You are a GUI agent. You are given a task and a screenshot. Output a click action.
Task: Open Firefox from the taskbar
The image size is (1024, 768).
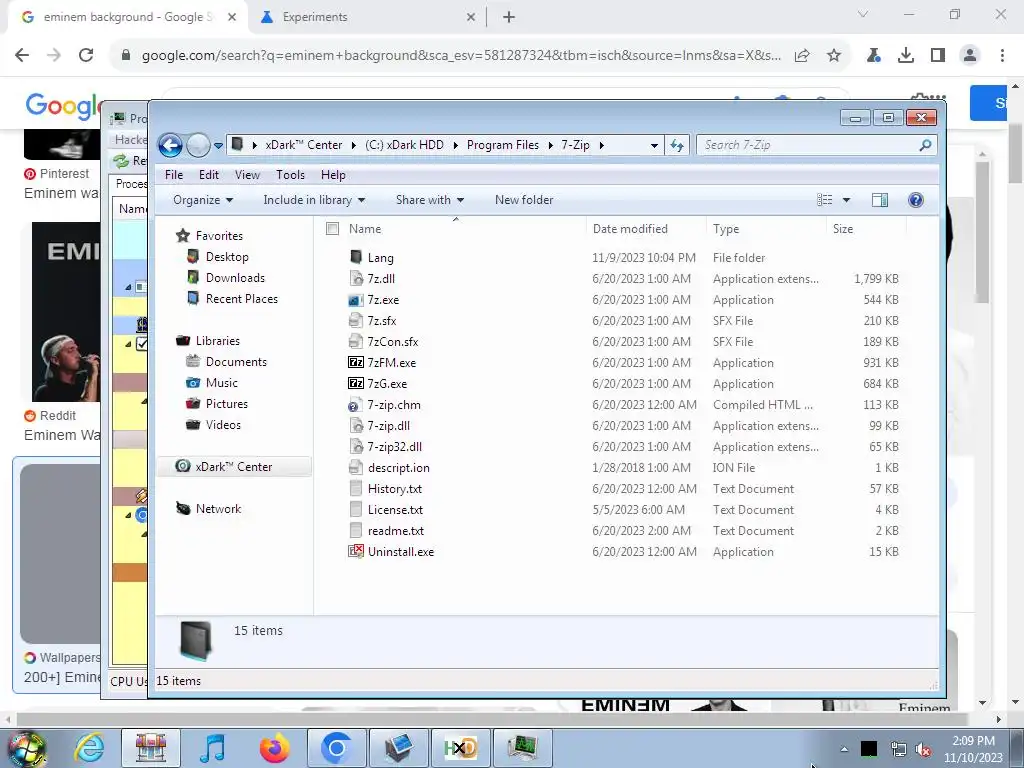275,748
